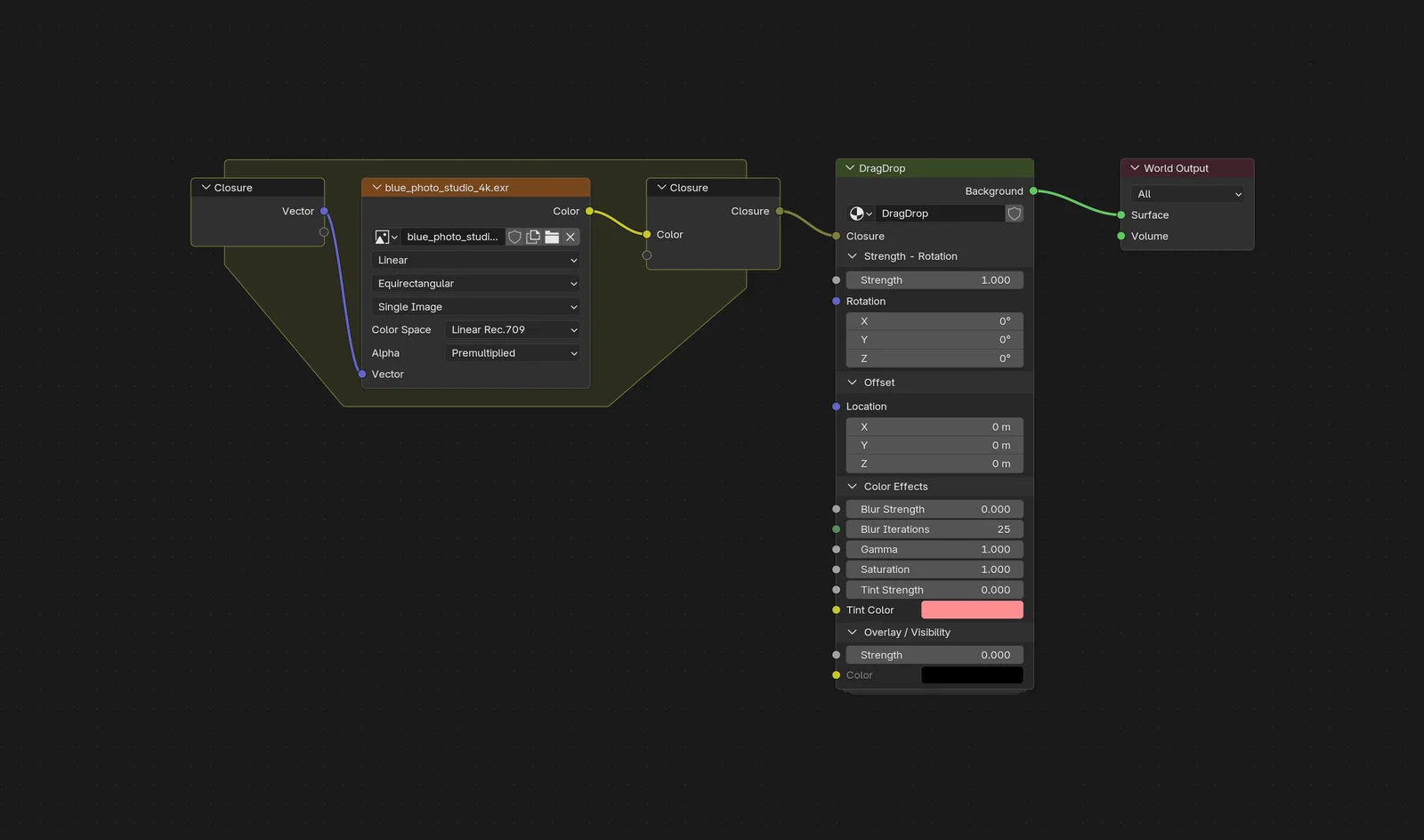Open the image datablock browse selector
Image resolution: width=1424 pixels, height=840 pixels.
click(385, 236)
